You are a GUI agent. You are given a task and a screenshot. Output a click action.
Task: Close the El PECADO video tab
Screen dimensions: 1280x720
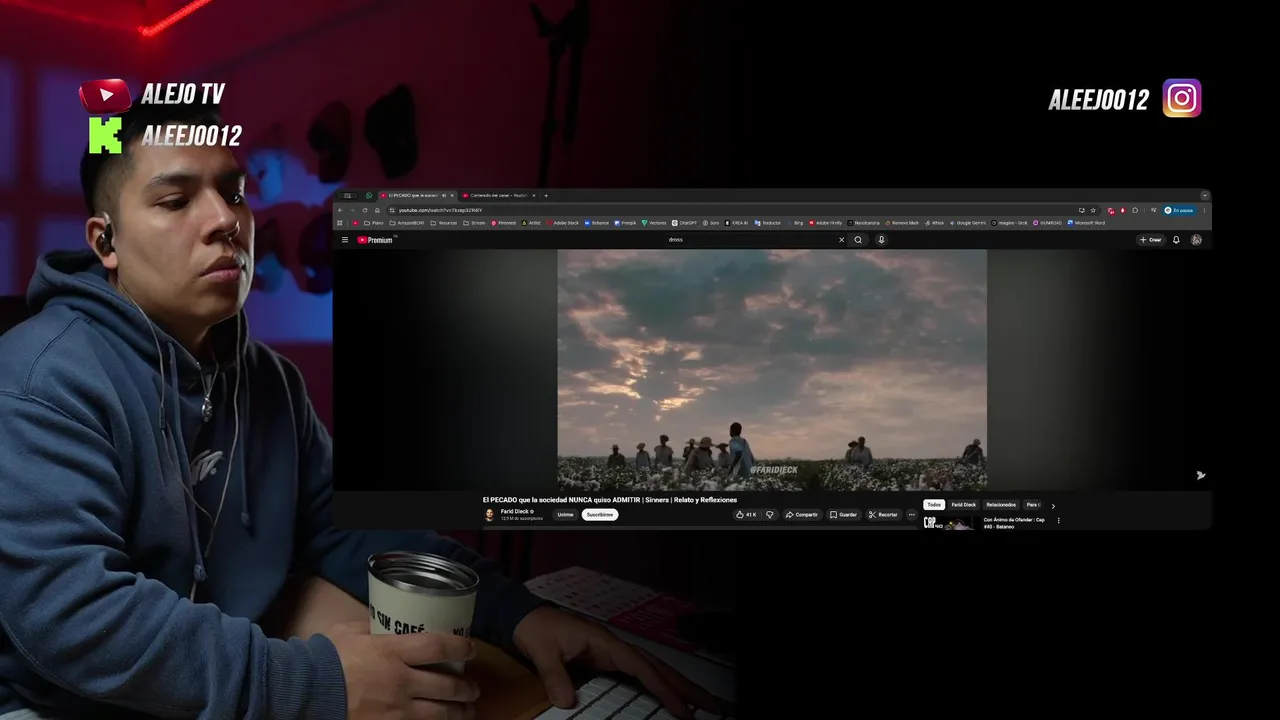(452, 195)
